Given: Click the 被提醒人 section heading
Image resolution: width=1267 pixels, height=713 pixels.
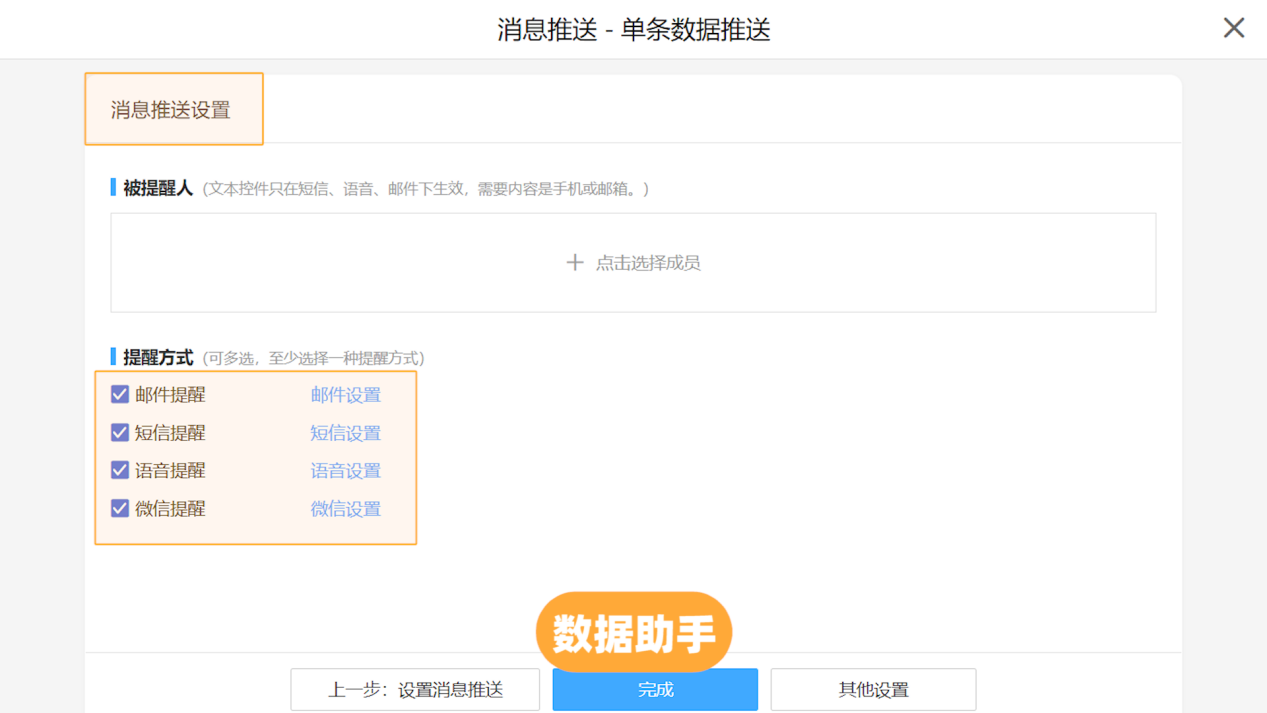Looking at the screenshot, I should tap(157, 188).
